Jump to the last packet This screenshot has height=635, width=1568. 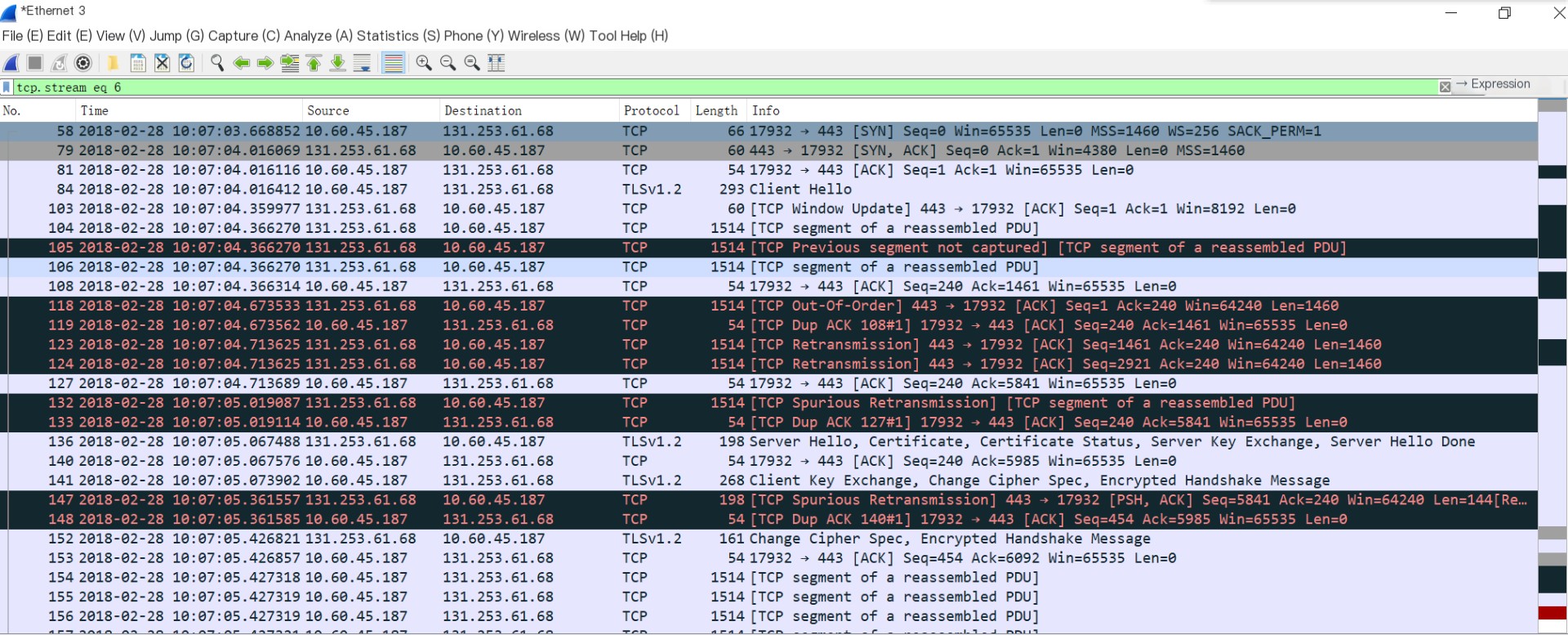tap(337, 63)
